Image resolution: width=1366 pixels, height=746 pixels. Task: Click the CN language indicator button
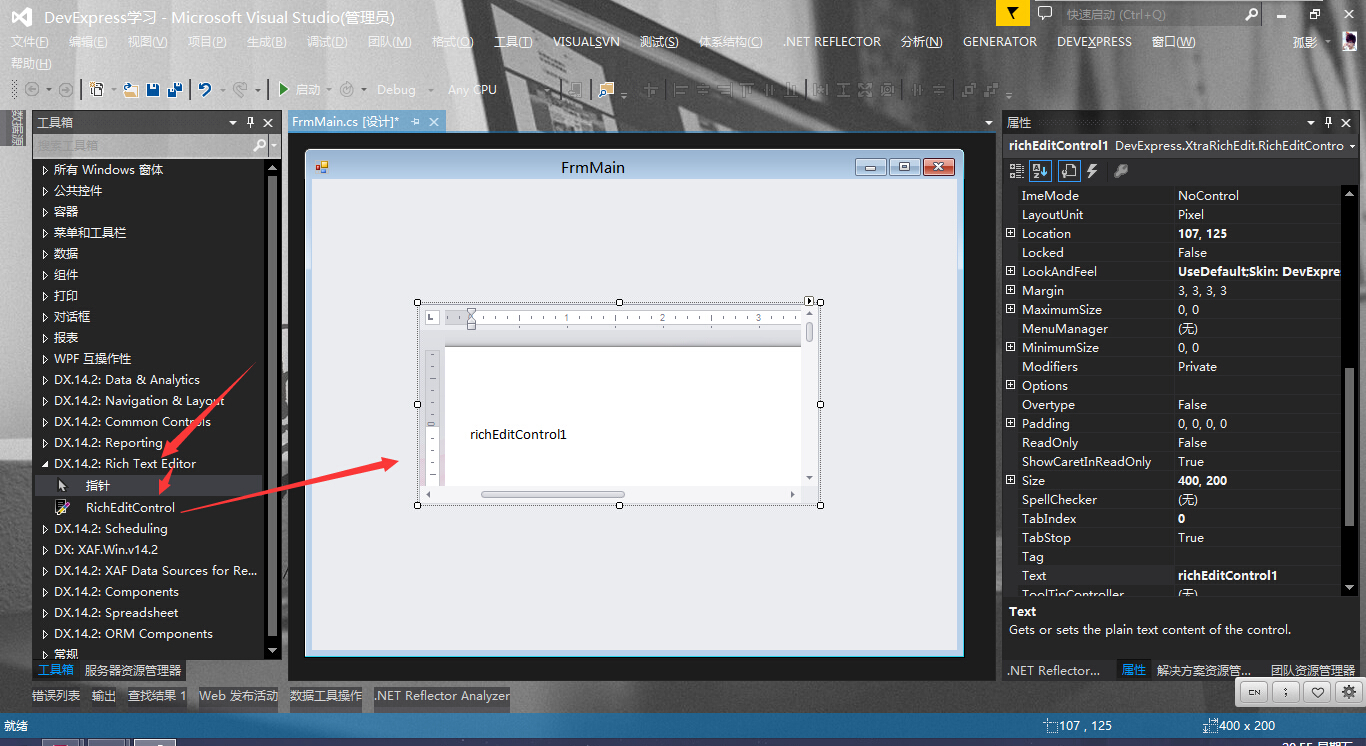click(x=1254, y=691)
